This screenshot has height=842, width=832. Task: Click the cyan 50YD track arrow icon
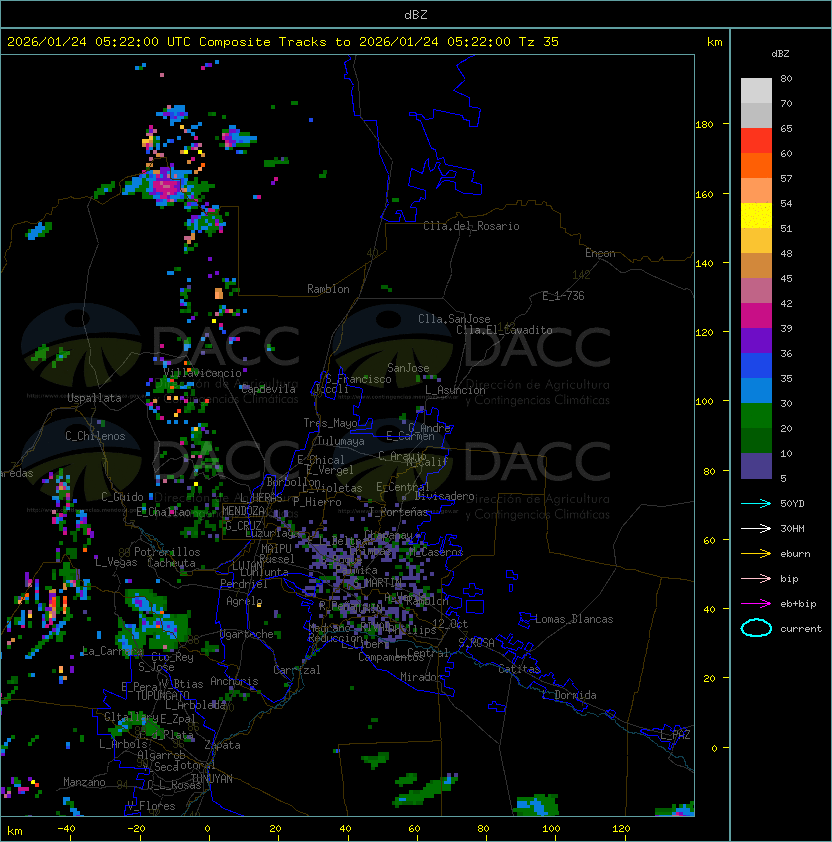(756, 504)
